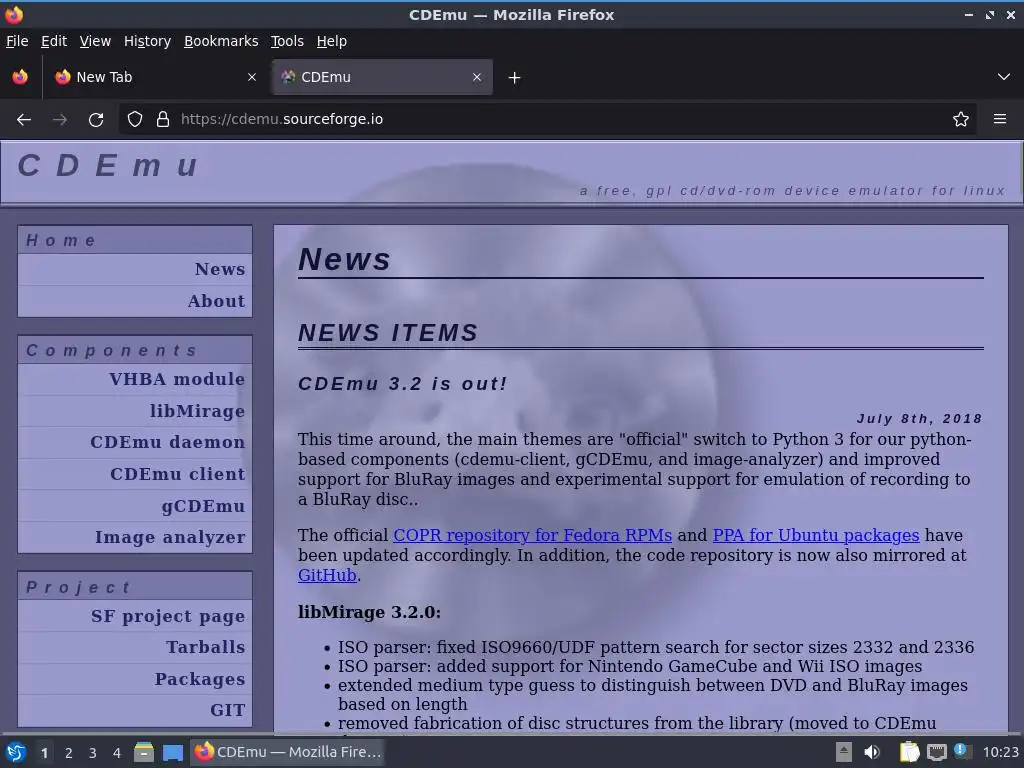The height and width of the screenshot is (768, 1024).
Task: Open the GitHub mirror link
Action: point(327,575)
